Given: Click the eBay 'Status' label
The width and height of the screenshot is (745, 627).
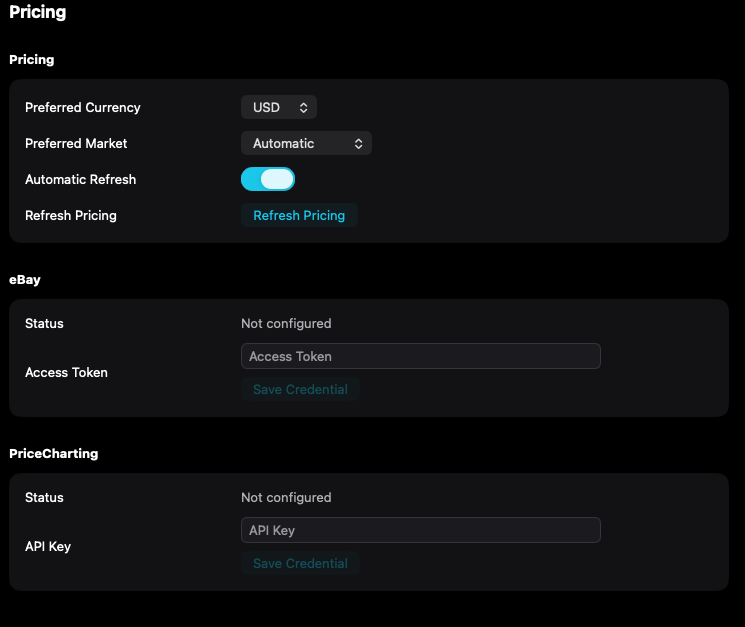Looking at the screenshot, I should [x=44, y=323].
